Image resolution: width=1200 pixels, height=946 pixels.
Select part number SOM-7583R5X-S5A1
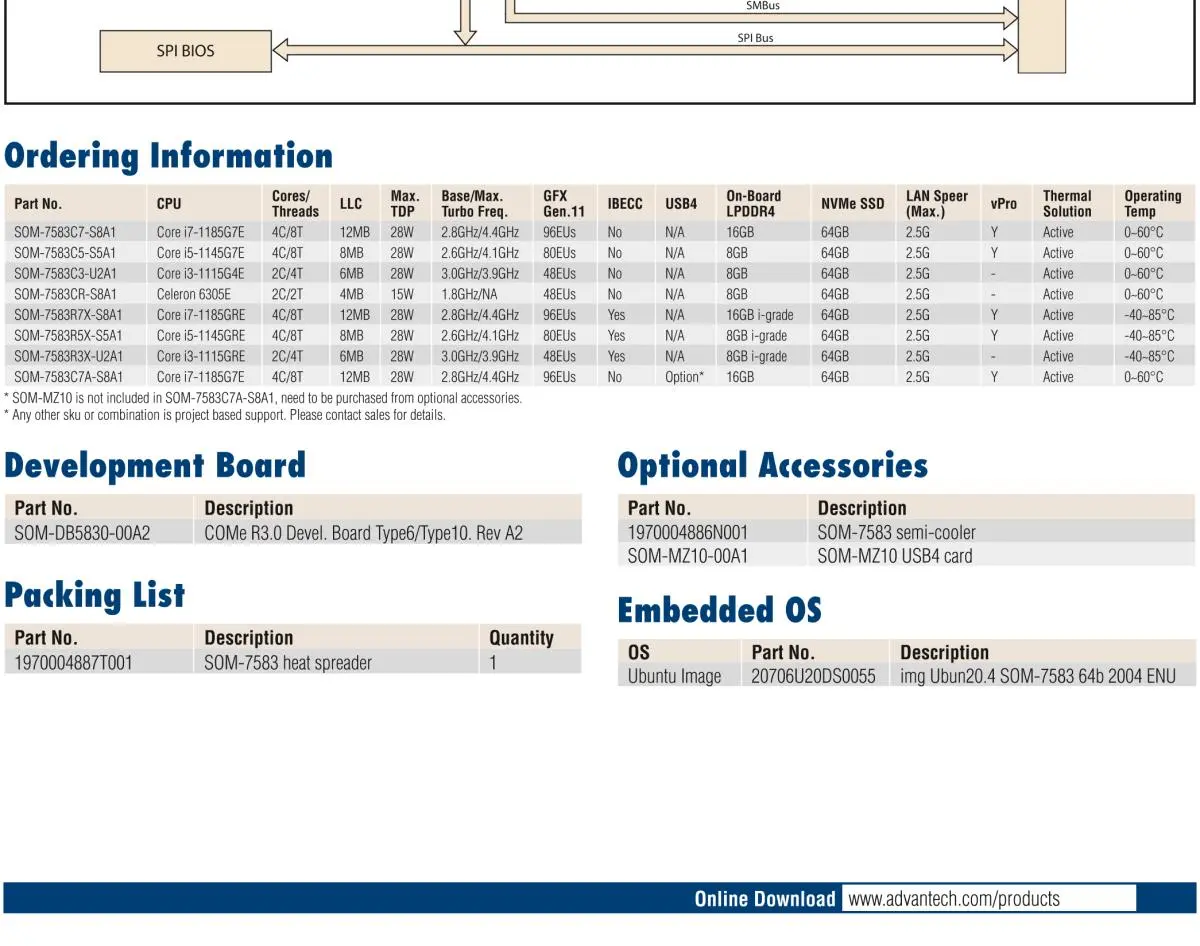pyautogui.click(x=68, y=336)
